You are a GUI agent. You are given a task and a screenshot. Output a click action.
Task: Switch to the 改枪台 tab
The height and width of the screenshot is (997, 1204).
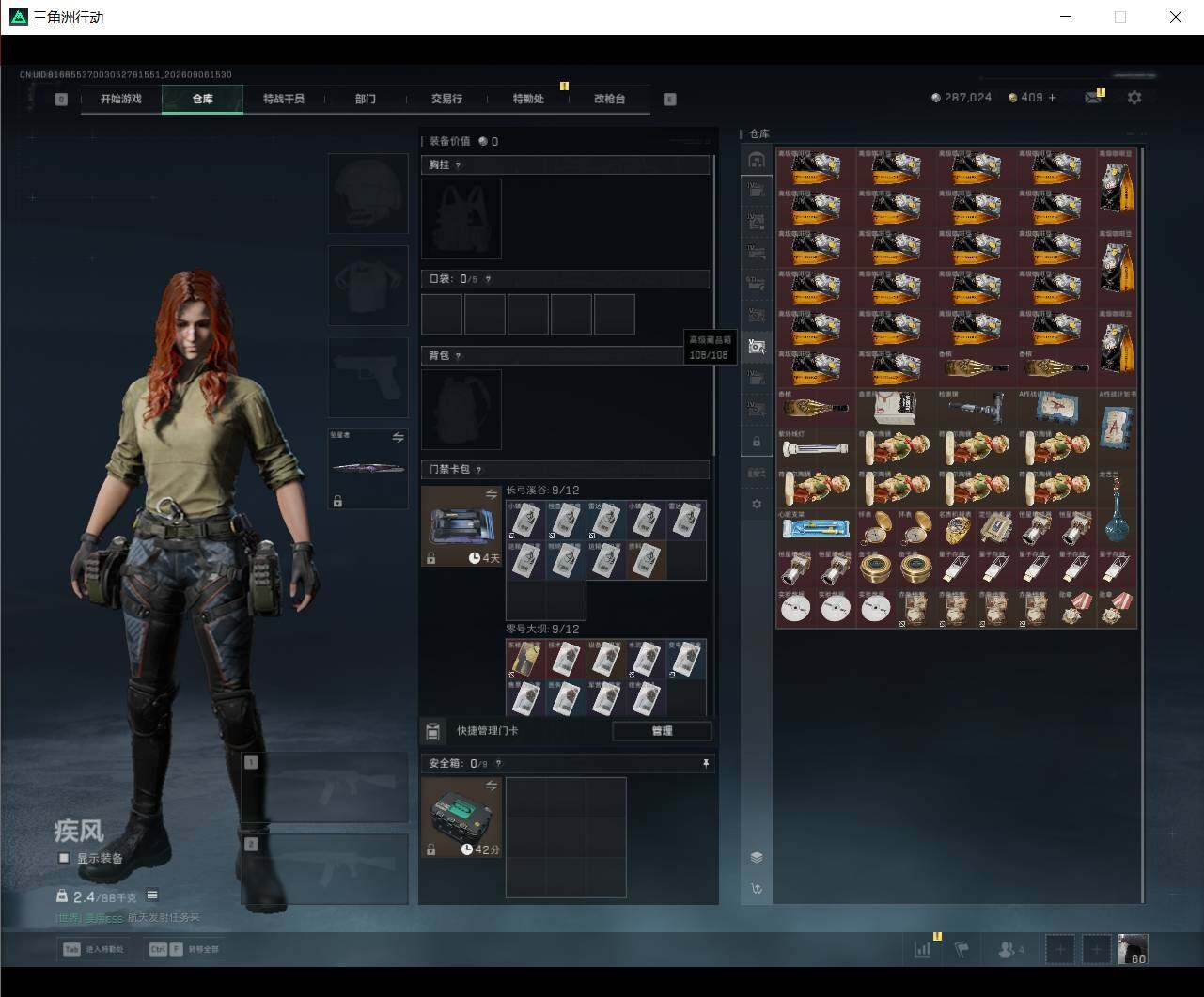tap(610, 99)
